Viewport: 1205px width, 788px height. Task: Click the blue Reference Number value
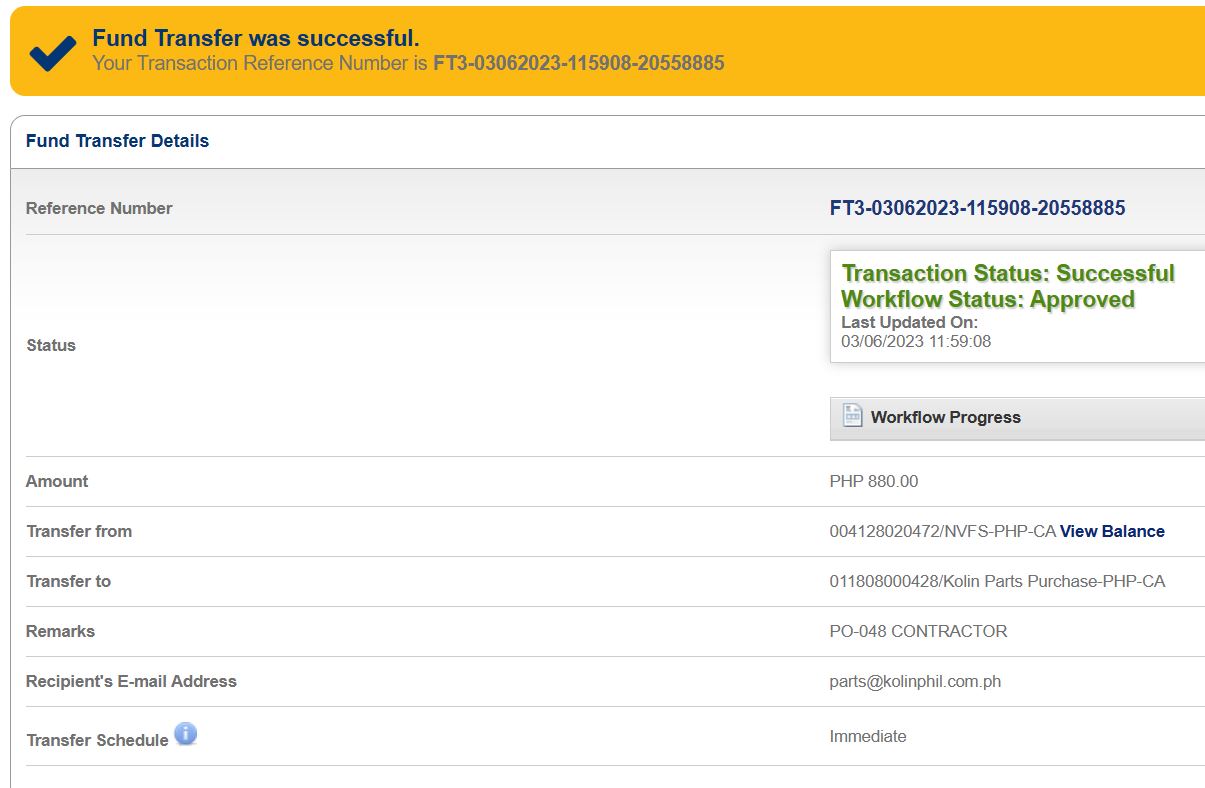[x=977, y=208]
